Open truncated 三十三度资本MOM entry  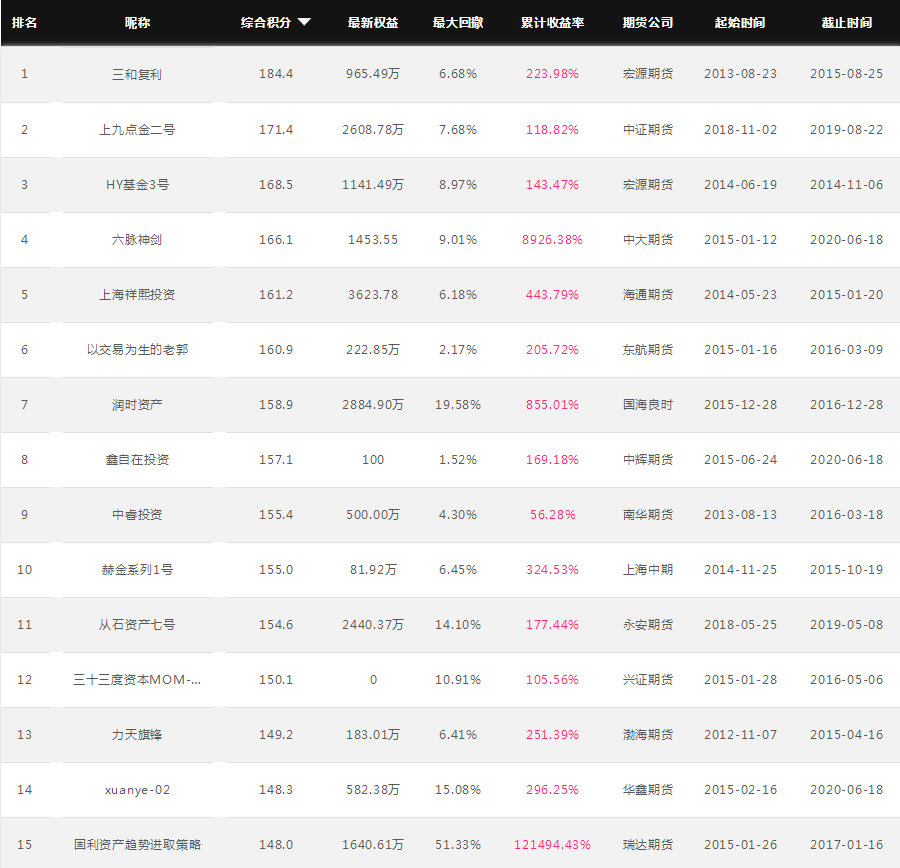tap(137, 680)
